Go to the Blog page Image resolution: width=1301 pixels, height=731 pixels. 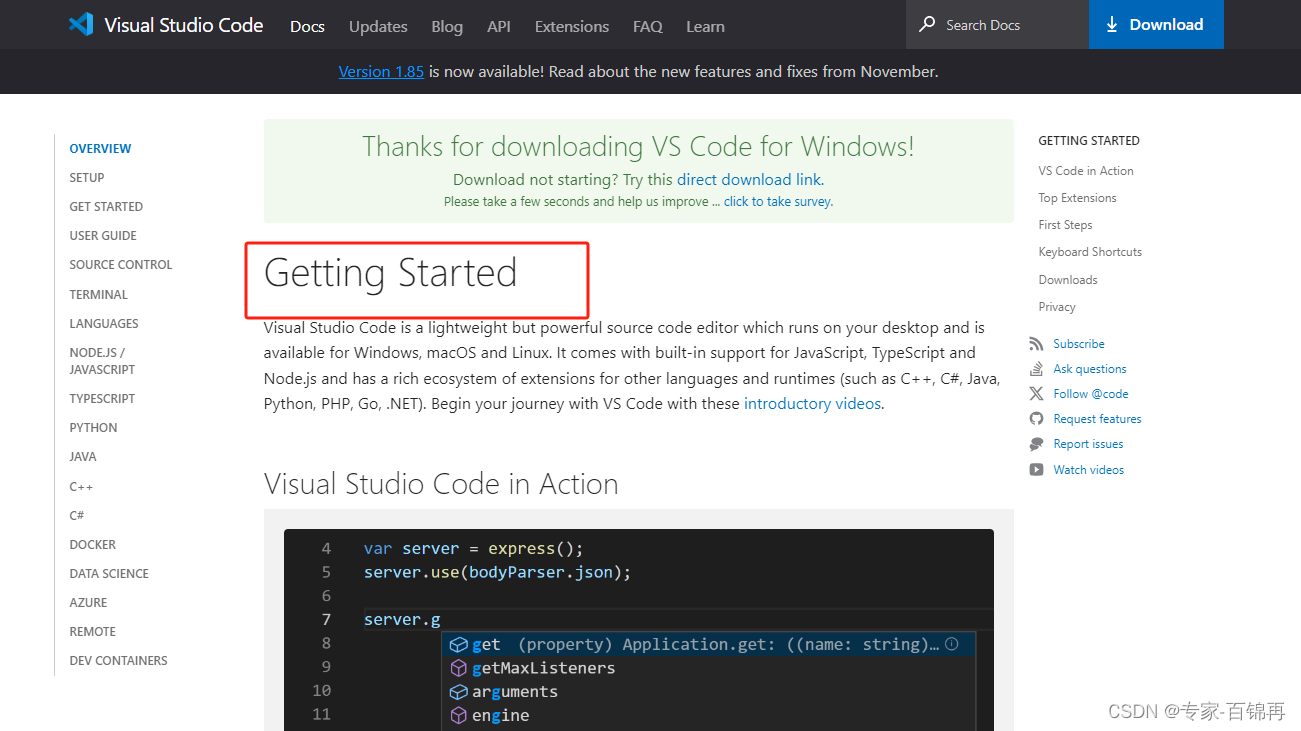tap(447, 26)
